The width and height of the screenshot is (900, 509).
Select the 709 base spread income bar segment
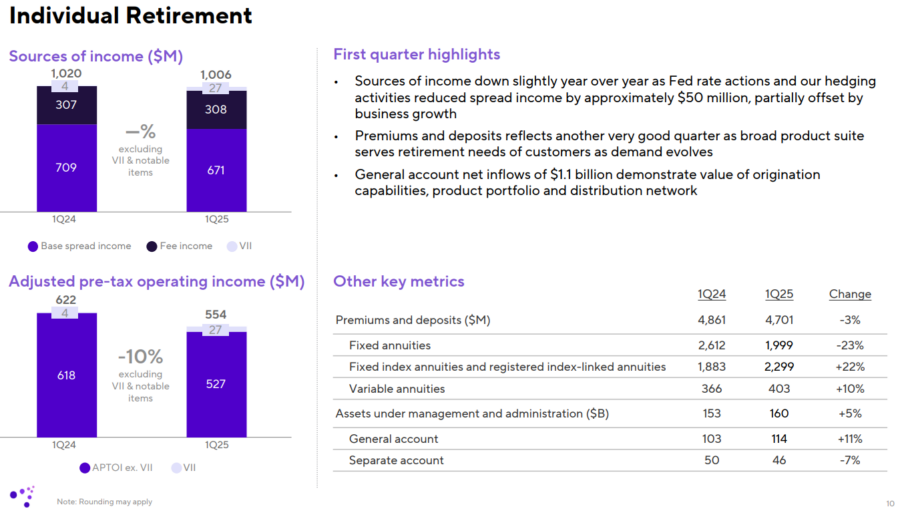[67, 167]
